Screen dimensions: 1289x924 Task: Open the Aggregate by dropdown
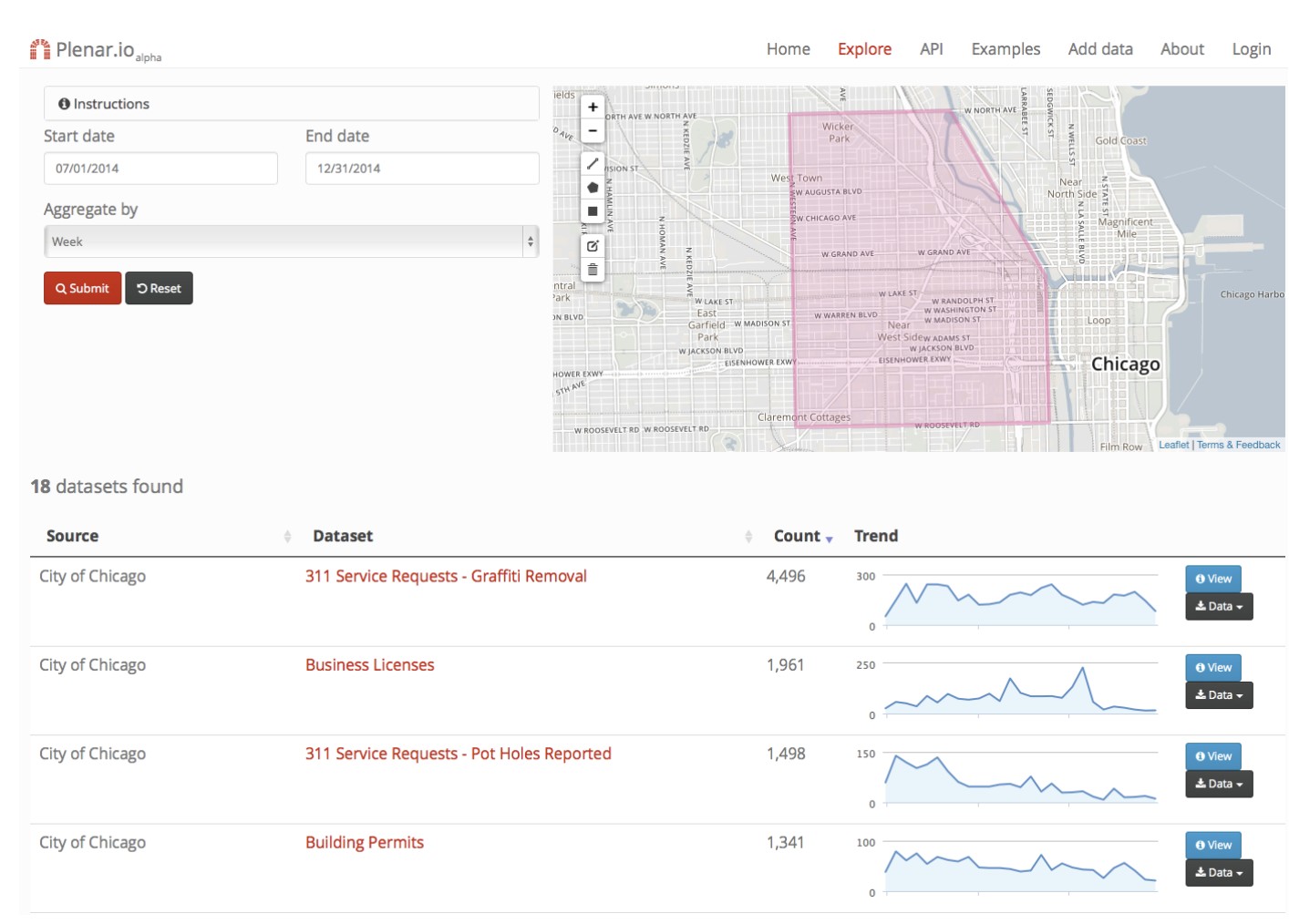(x=290, y=241)
